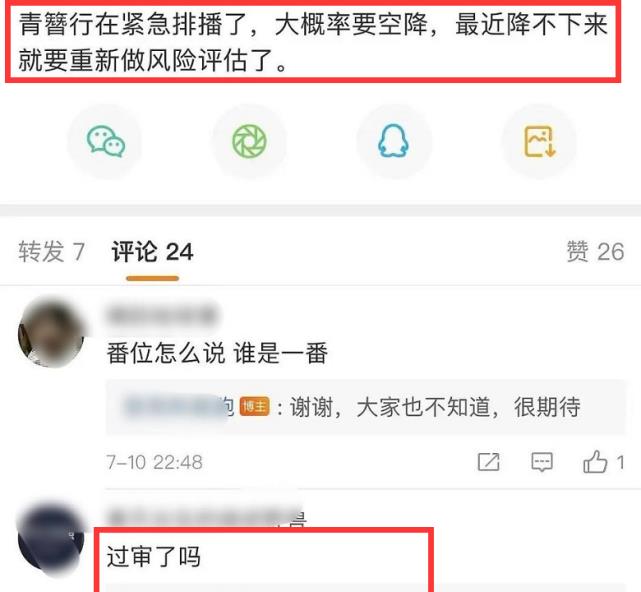641x592 pixels.
Task: Share the post via QQ penguin icon
Action: [x=393, y=141]
